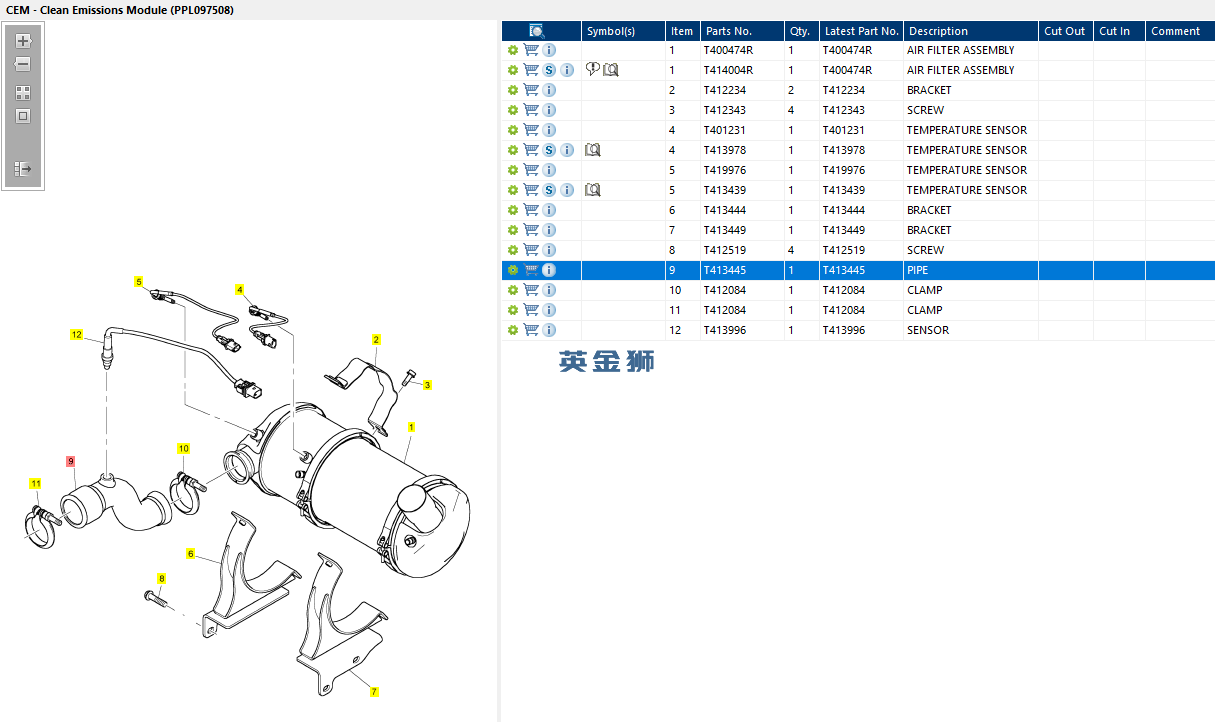Zoom in on the parts diagram
Image resolution: width=1215 pixels, height=722 pixels.
pyautogui.click(x=23, y=42)
